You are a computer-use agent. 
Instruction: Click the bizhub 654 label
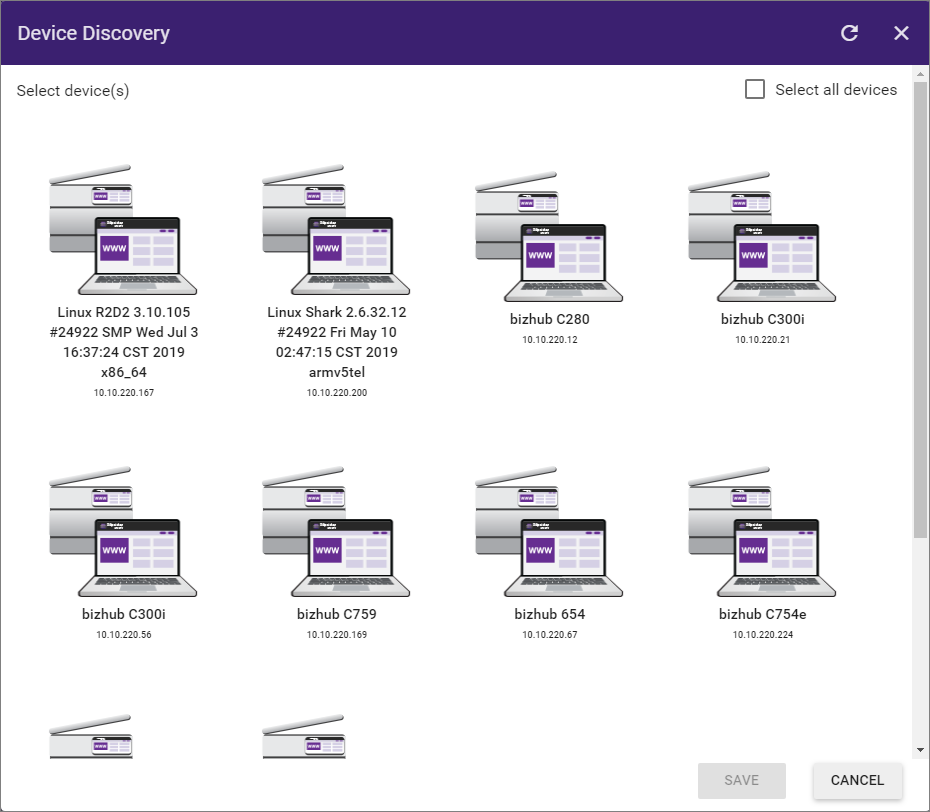click(549, 614)
